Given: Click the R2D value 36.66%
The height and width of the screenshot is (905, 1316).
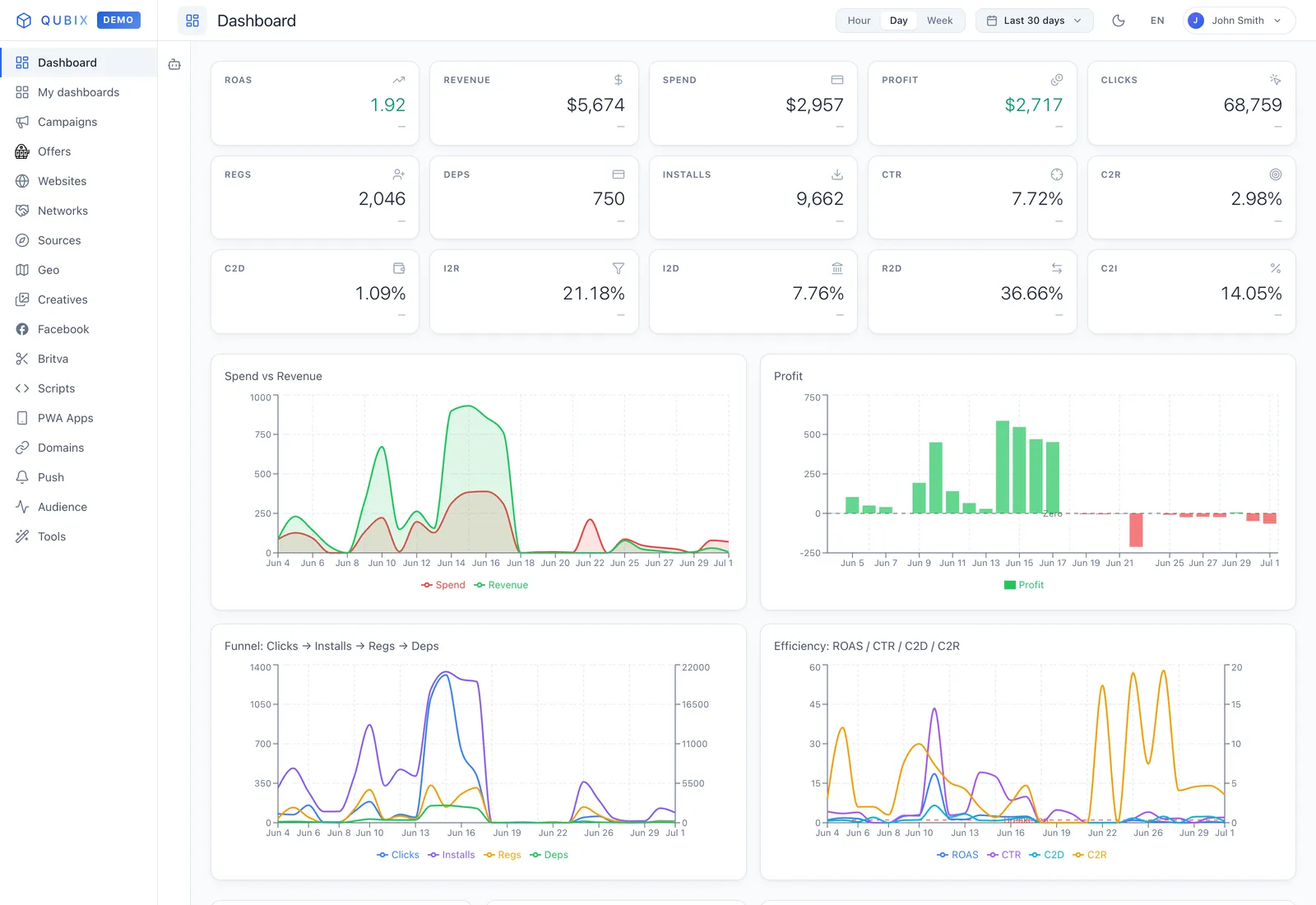Looking at the screenshot, I should (1031, 294).
